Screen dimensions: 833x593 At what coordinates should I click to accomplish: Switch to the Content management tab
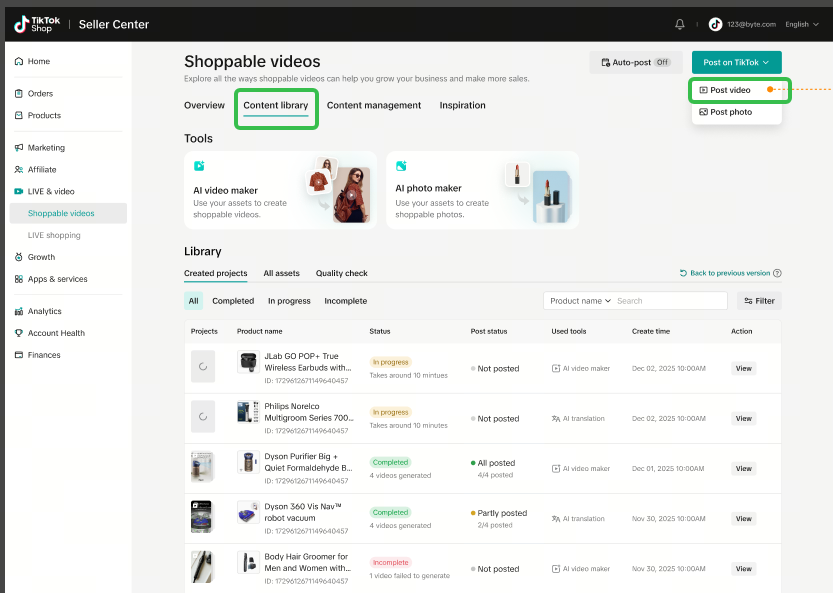pyautogui.click(x=374, y=105)
